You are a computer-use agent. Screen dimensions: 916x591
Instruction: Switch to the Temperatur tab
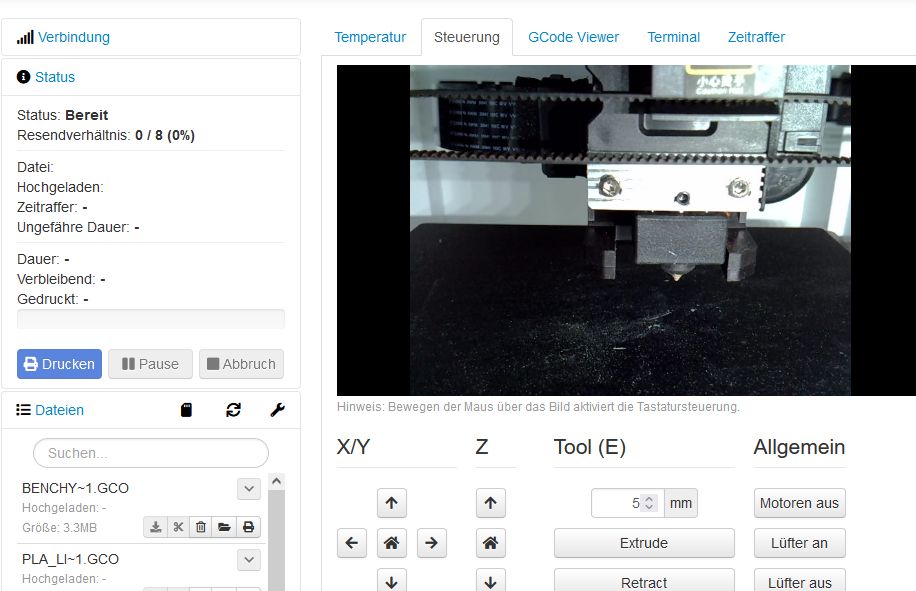pos(370,37)
